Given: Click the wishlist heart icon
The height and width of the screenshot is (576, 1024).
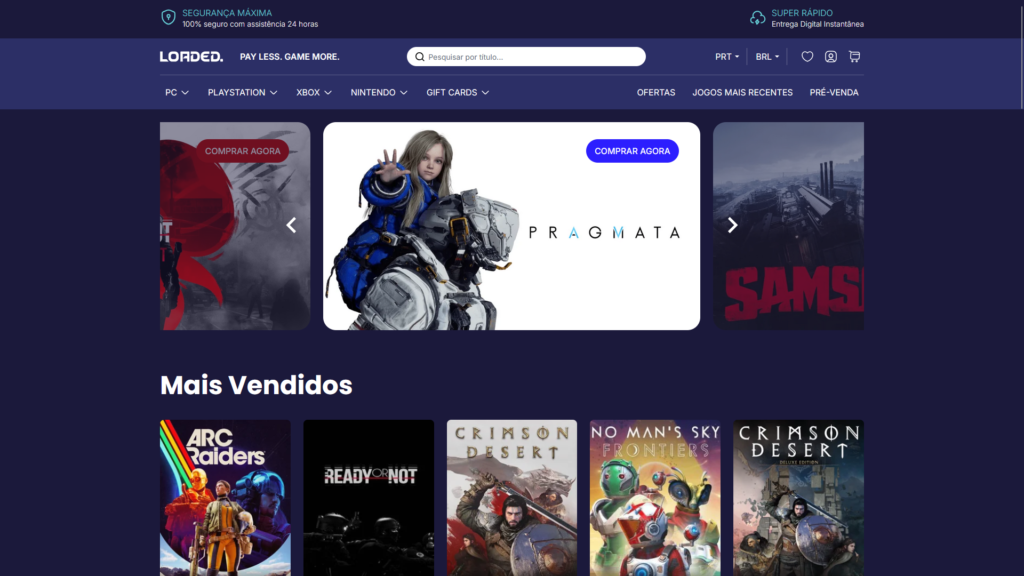Looking at the screenshot, I should 807,57.
